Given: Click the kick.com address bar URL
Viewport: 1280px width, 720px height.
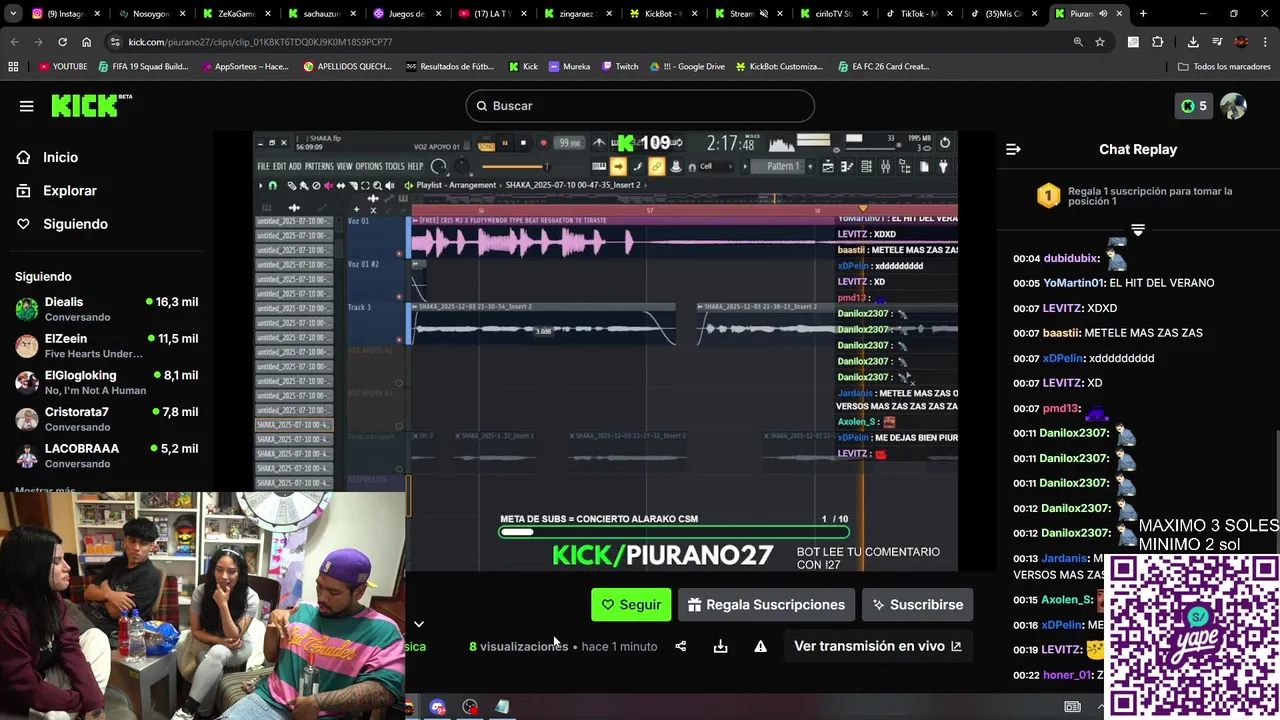Looking at the screenshot, I should pos(260,42).
